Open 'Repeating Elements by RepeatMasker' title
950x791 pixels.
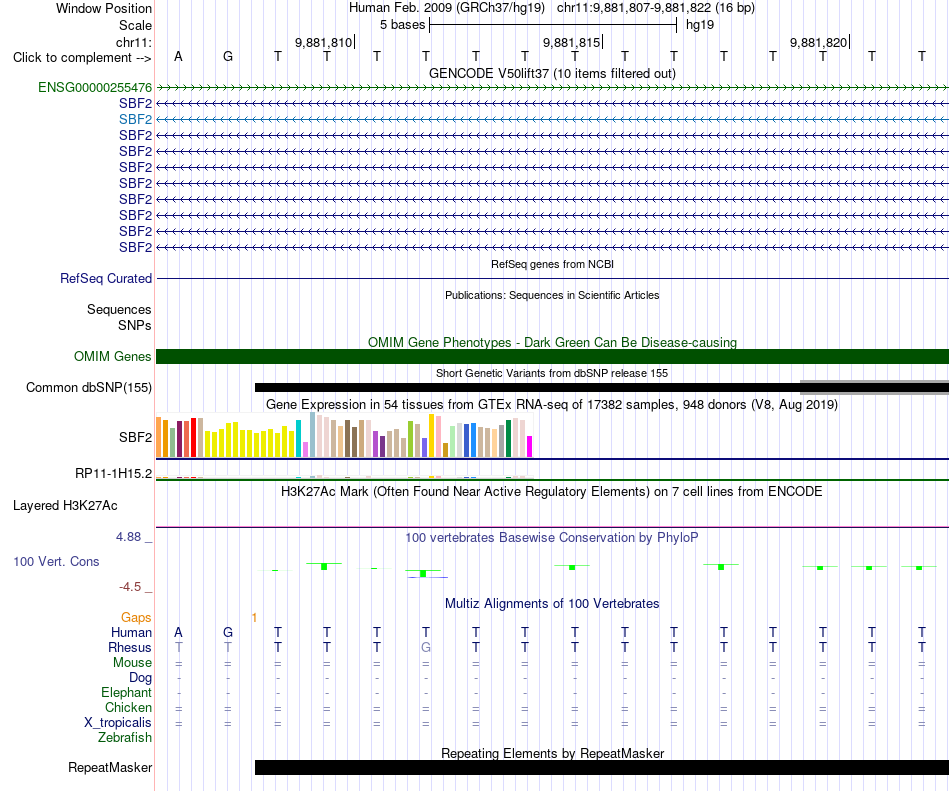click(552, 753)
